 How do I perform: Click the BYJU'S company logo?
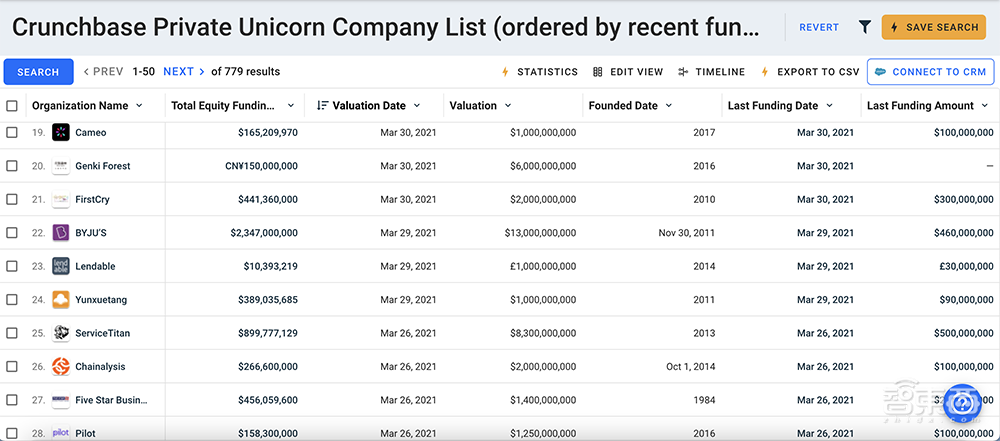60,233
